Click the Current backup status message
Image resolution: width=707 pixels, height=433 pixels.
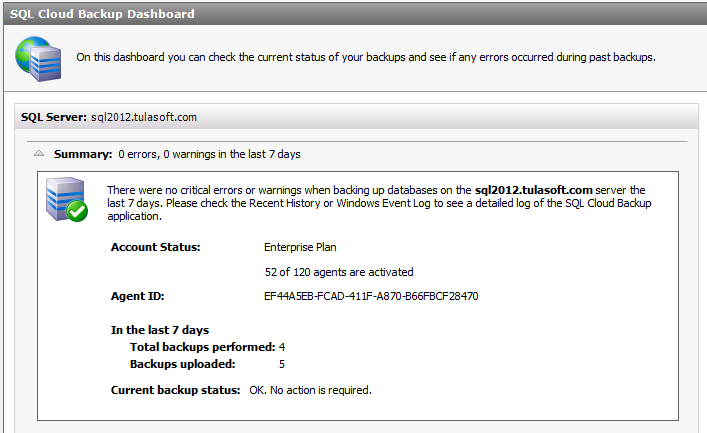[311, 390]
